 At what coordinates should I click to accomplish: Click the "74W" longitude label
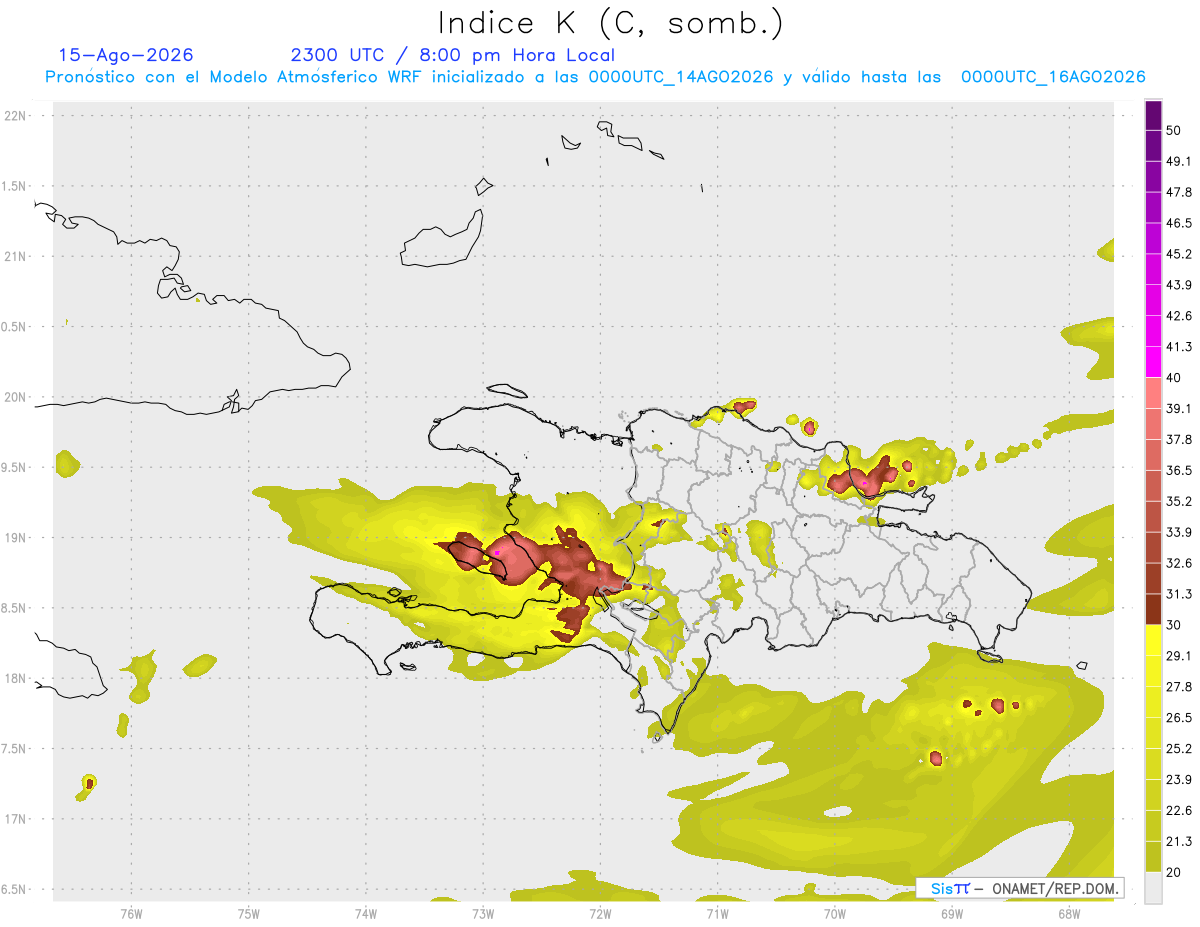coord(365,914)
